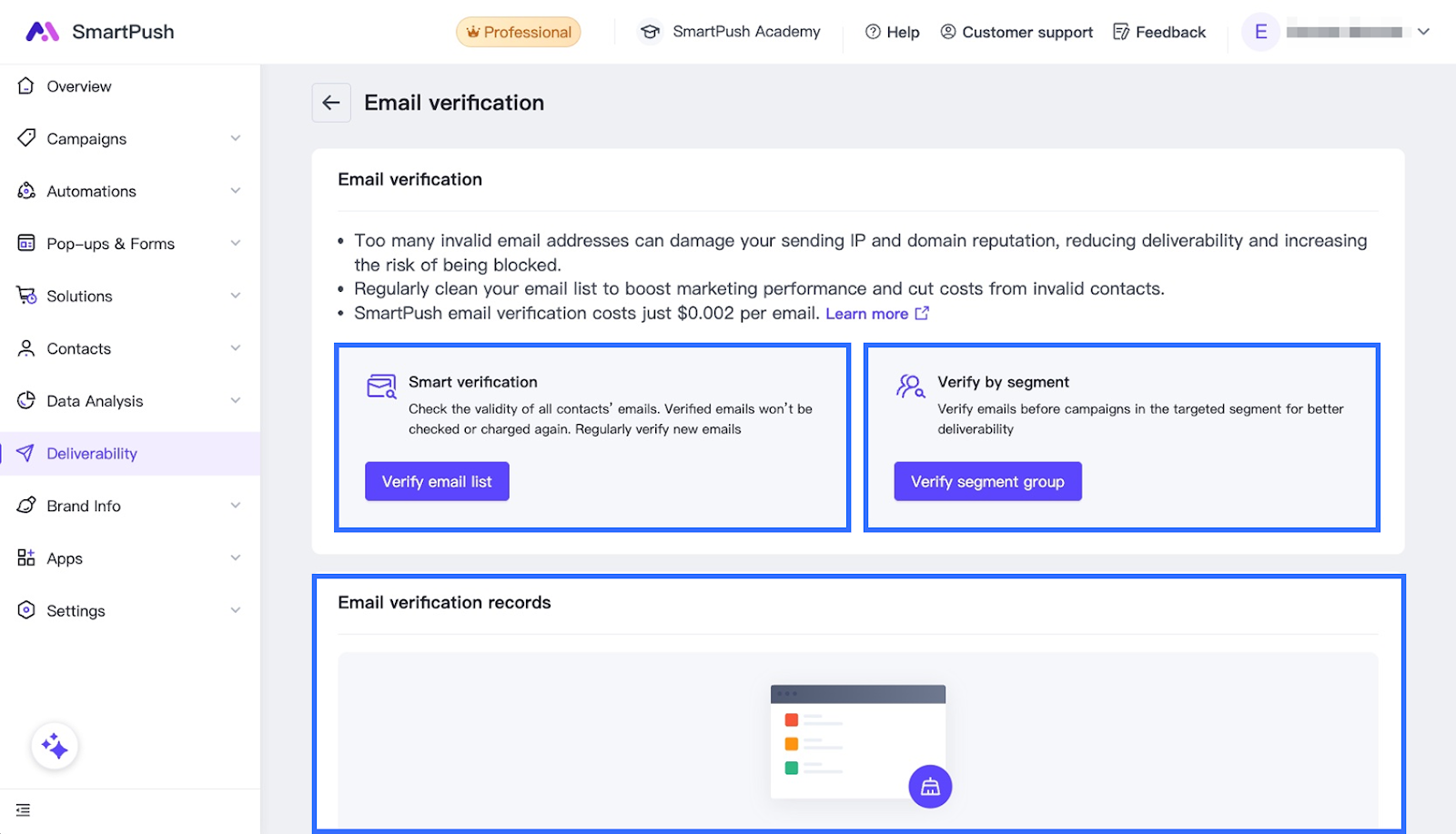Go to Overview in the sidebar
The image size is (1456, 834).
coord(79,86)
